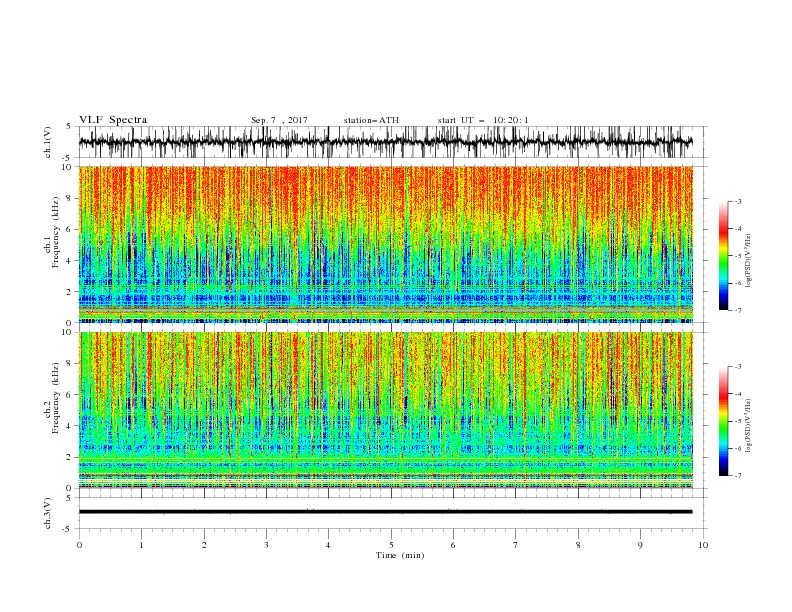The image size is (792, 612).
Task: Click the ch.1 color bar log(PSD) label
Action: click(x=749, y=261)
